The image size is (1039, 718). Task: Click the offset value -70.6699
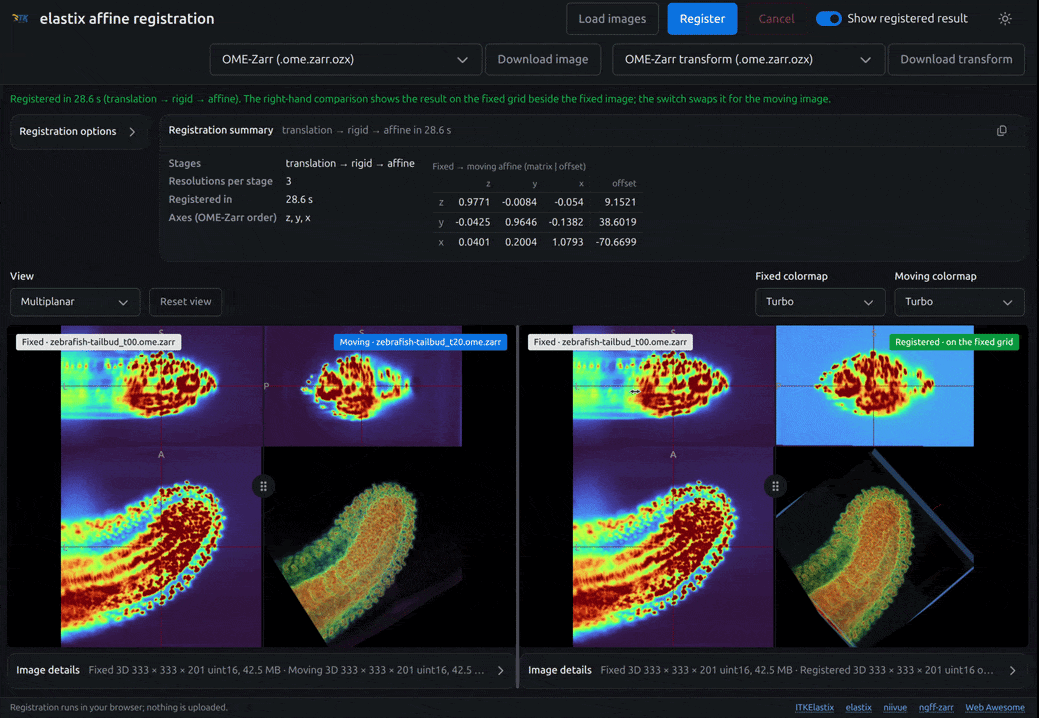pyautogui.click(x=616, y=242)
